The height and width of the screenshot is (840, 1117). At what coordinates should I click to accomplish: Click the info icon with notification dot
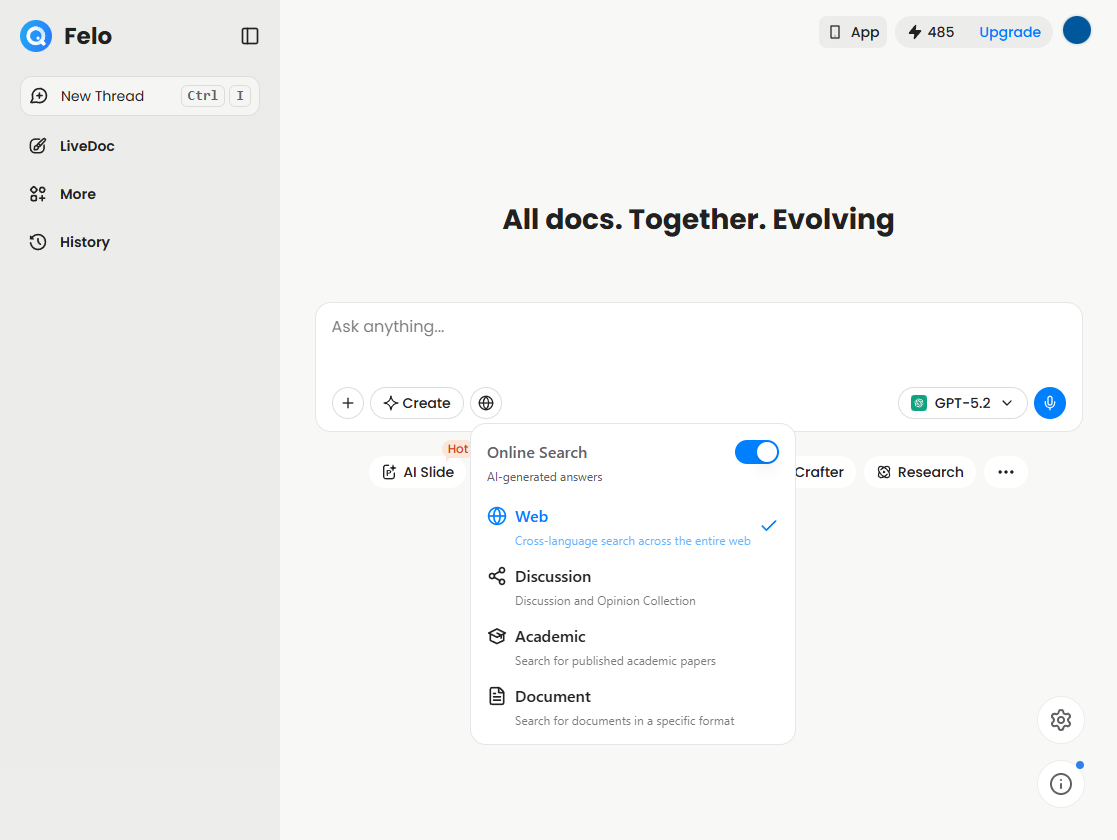[x=1060, y=783]
